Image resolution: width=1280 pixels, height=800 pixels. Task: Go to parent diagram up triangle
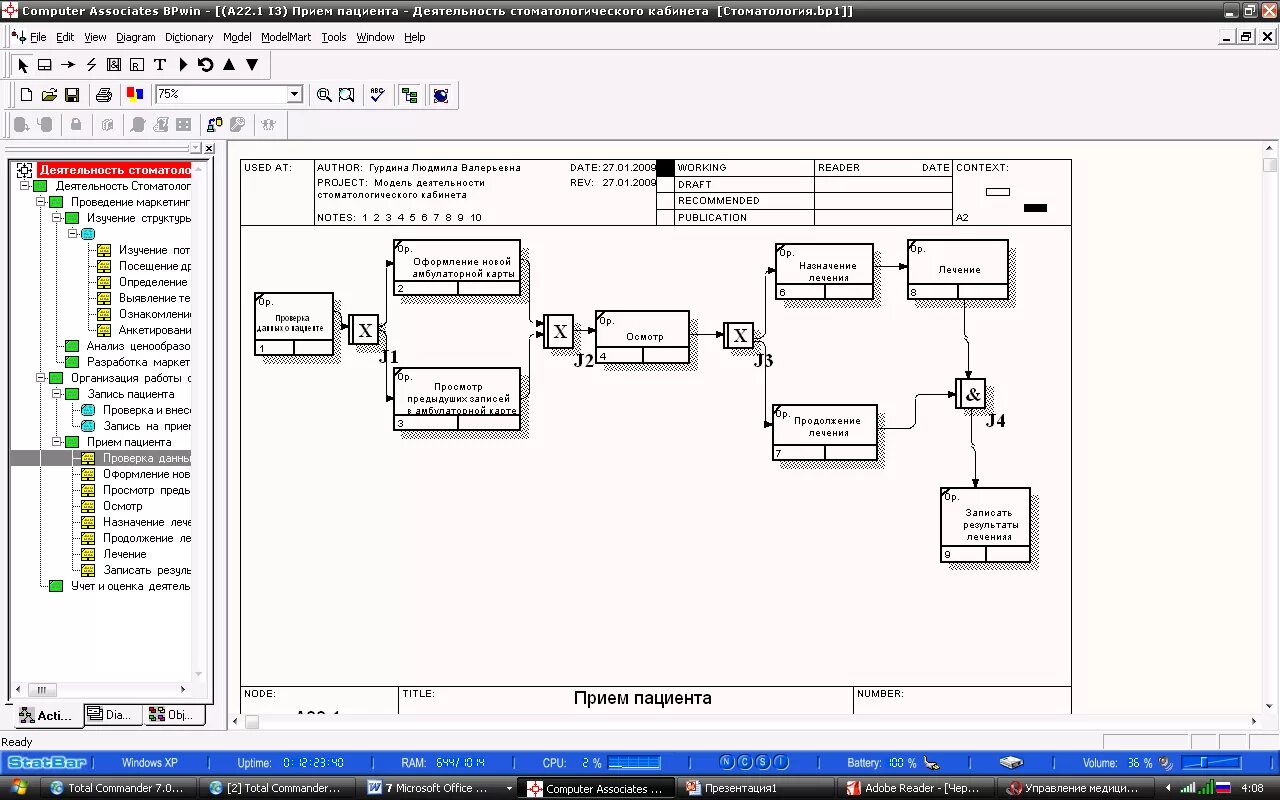[x=229, y=64]
